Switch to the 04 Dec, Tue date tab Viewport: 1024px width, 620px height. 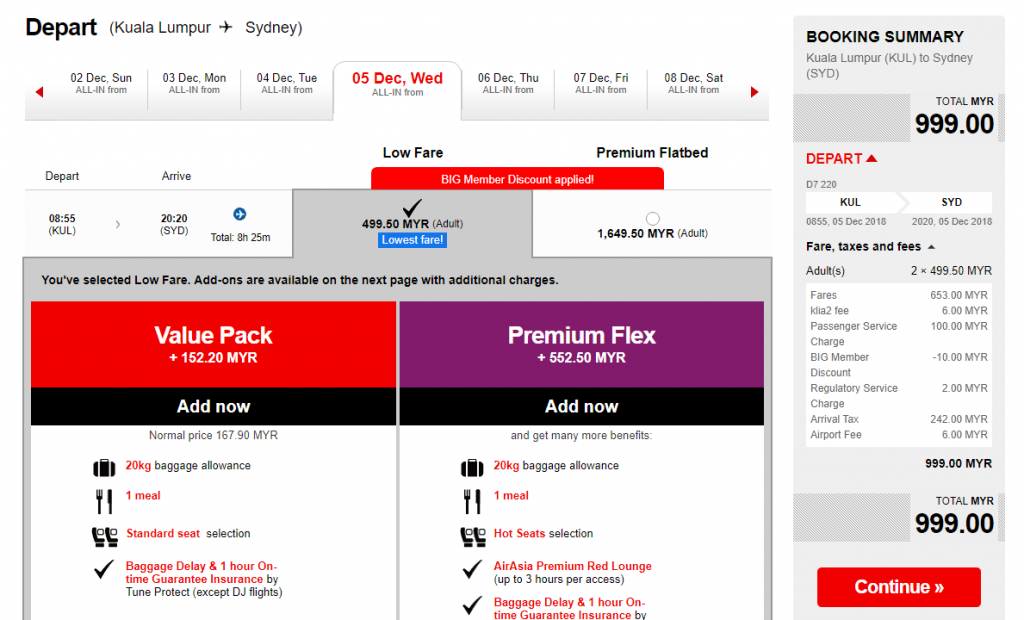point(287,84)
